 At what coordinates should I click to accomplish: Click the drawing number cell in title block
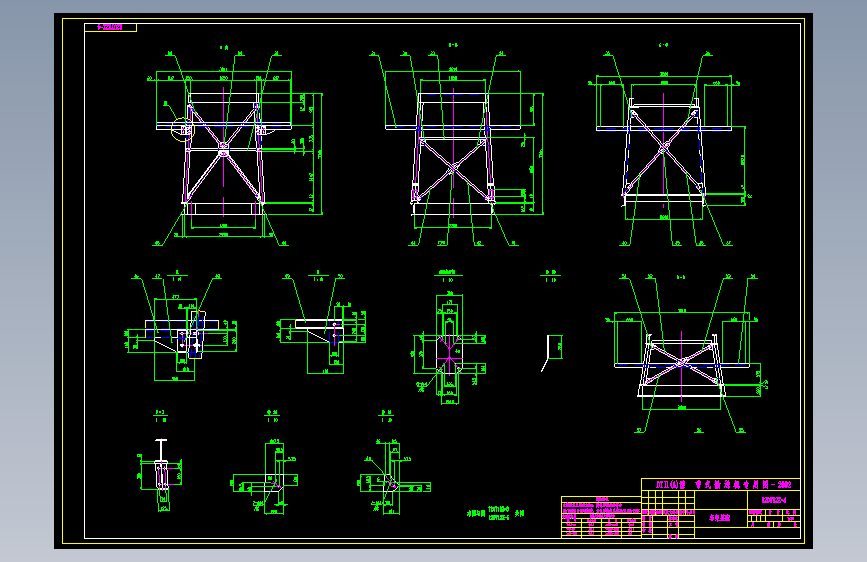click(x=774, y=500)
